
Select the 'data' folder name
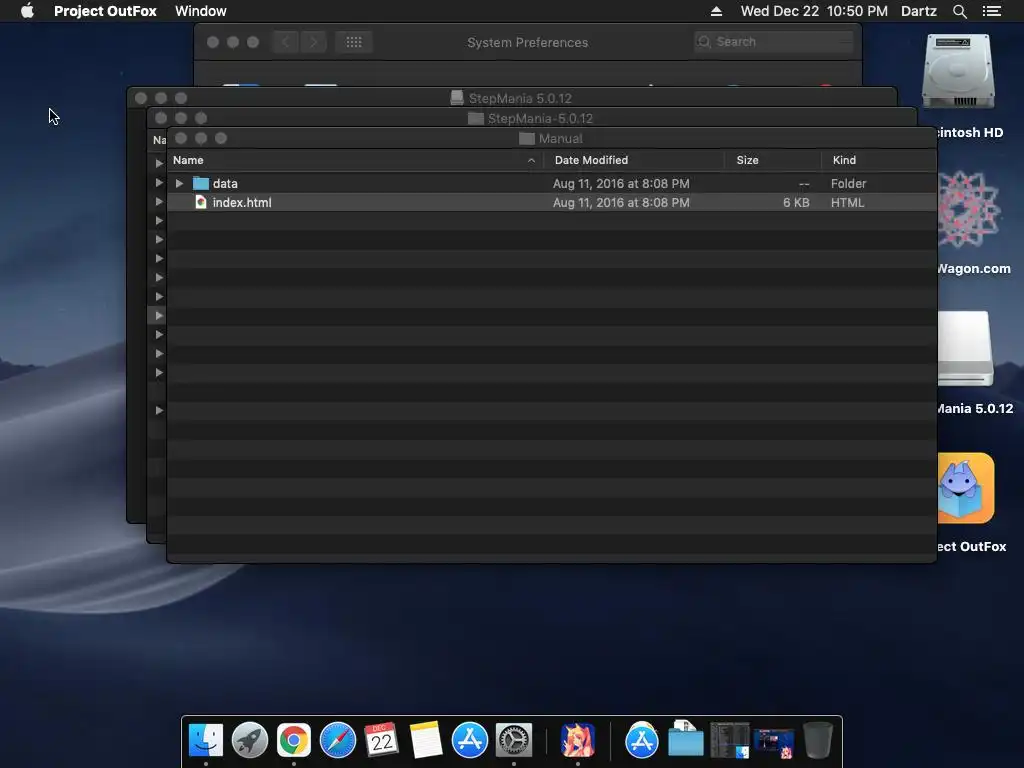pyautogui.click(x=225, y=184)
